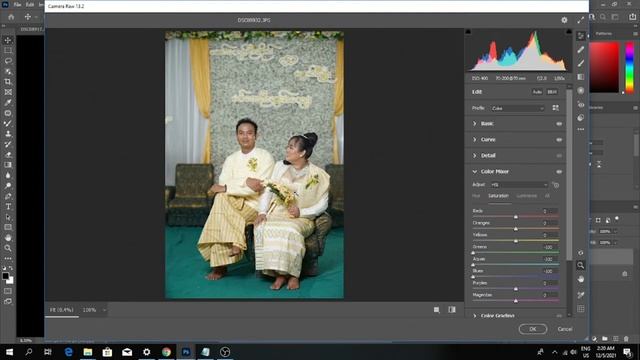This screenshot has height=360, width=640.
Task: Select the Gradient tool
Action: (8, 165)
